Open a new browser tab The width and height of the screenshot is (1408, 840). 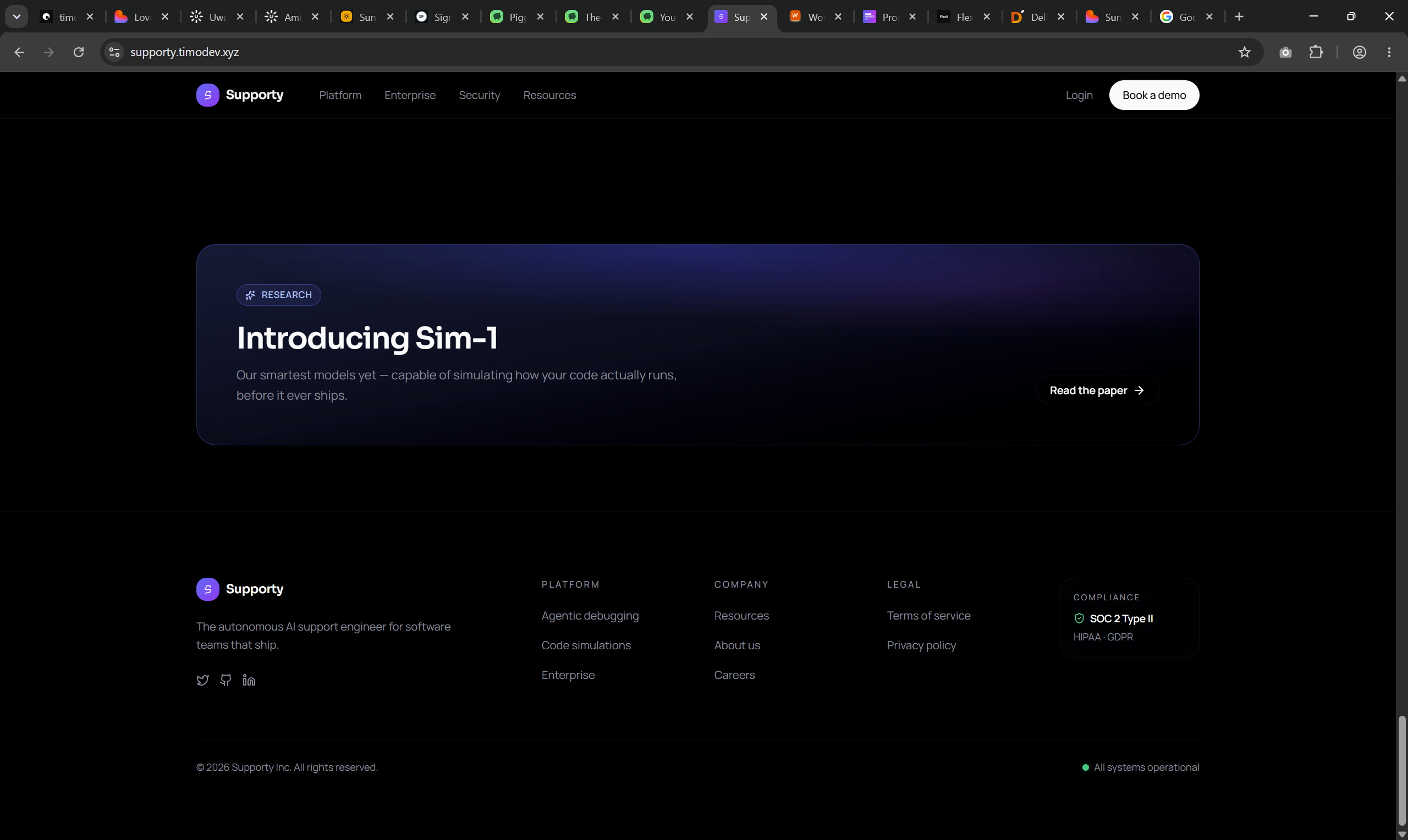pos(1239,17)
